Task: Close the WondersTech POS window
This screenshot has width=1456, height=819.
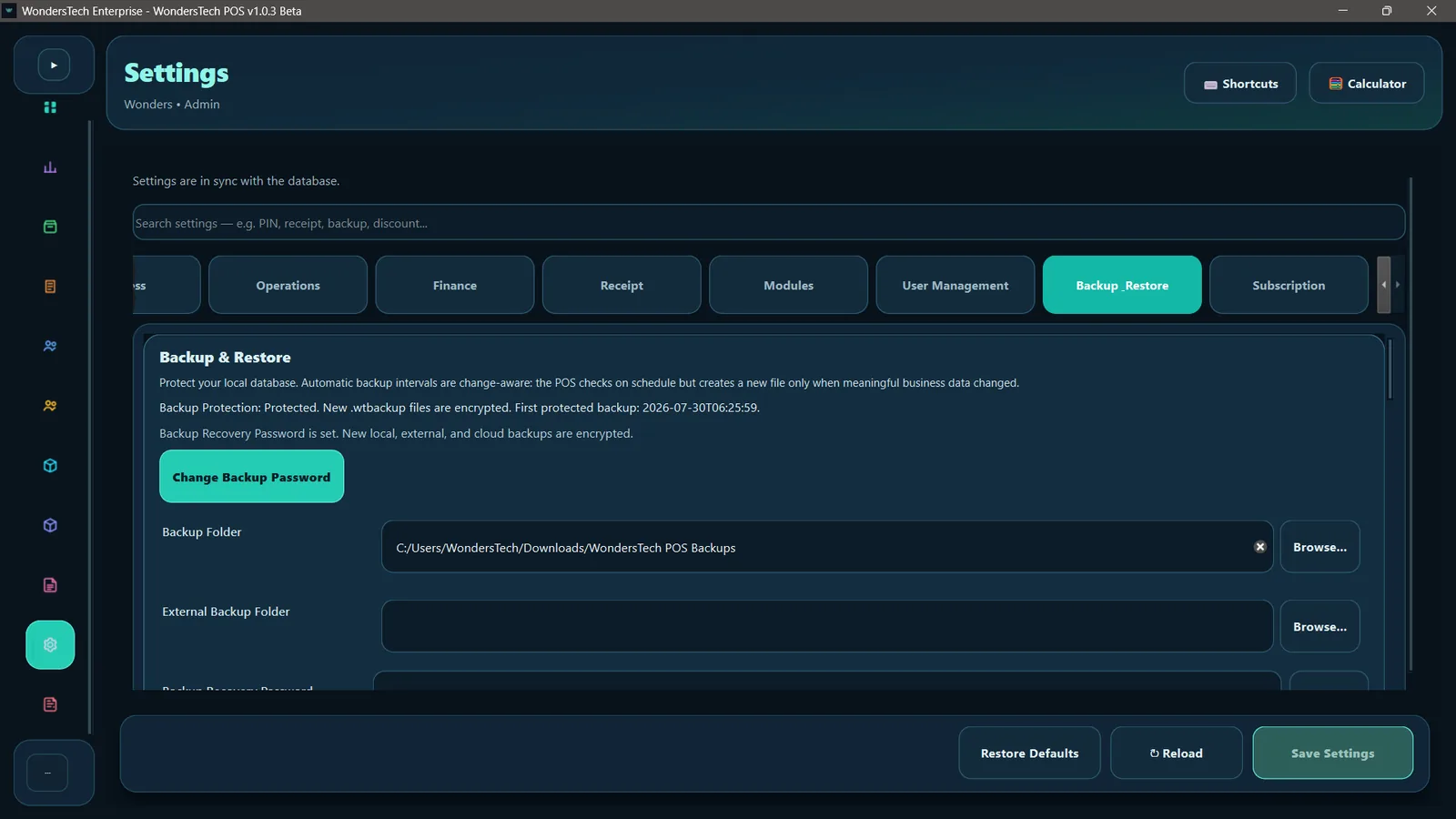Action: tap(1431, 11)
